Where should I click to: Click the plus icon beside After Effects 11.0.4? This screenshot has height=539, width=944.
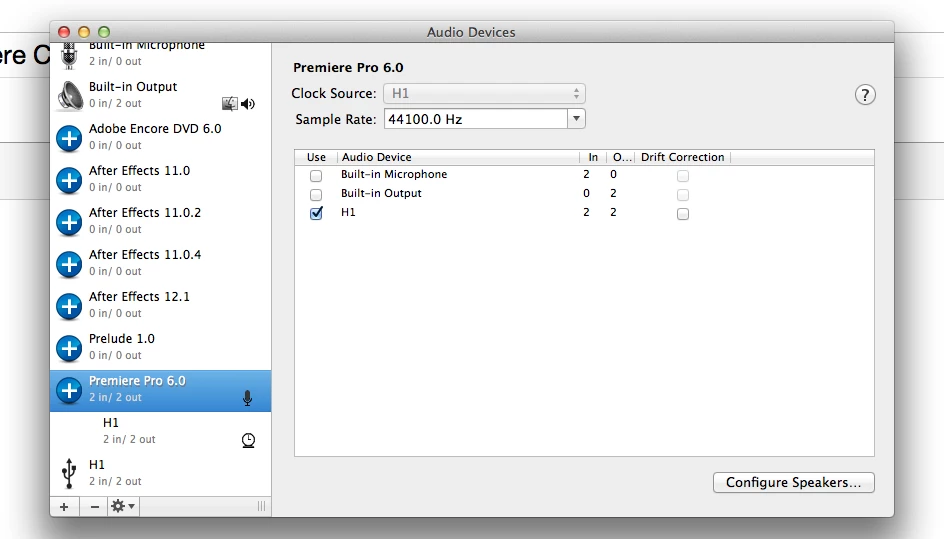69,264
